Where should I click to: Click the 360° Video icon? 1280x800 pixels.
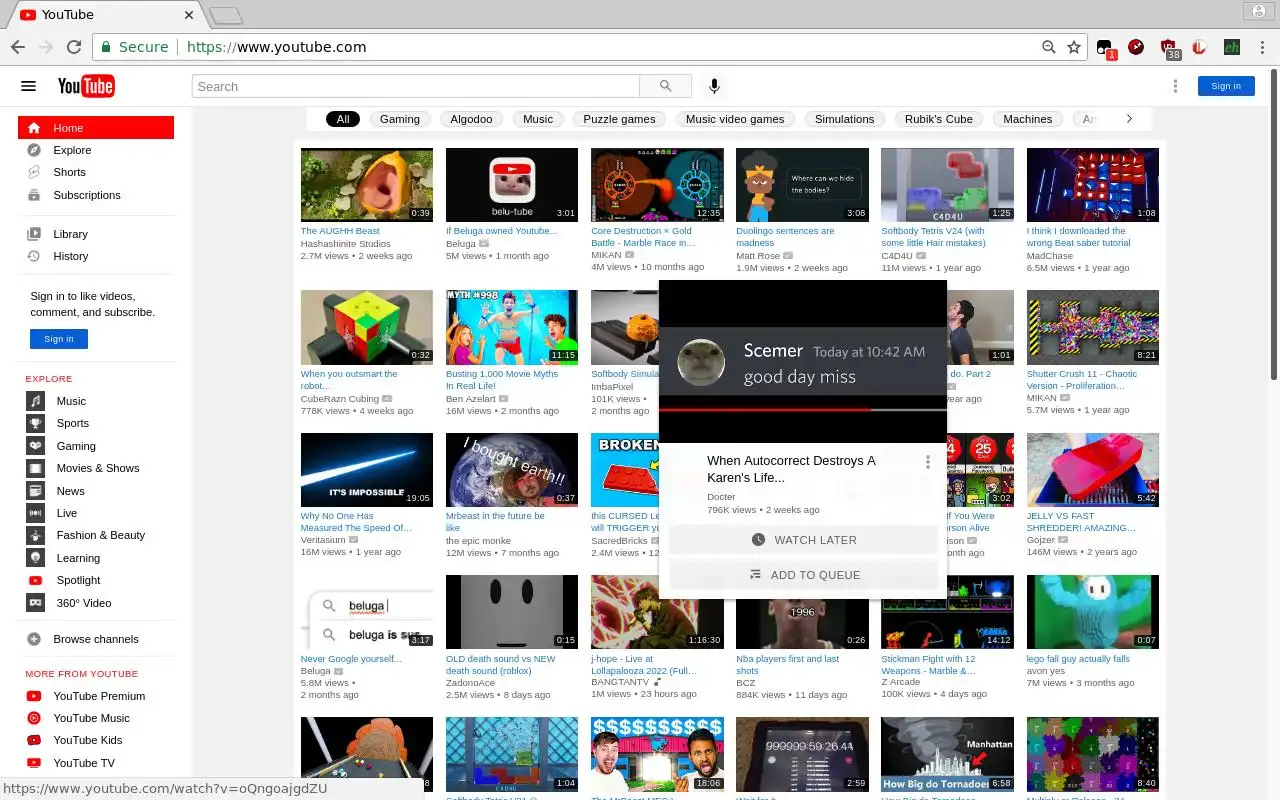tap(36, 603)
